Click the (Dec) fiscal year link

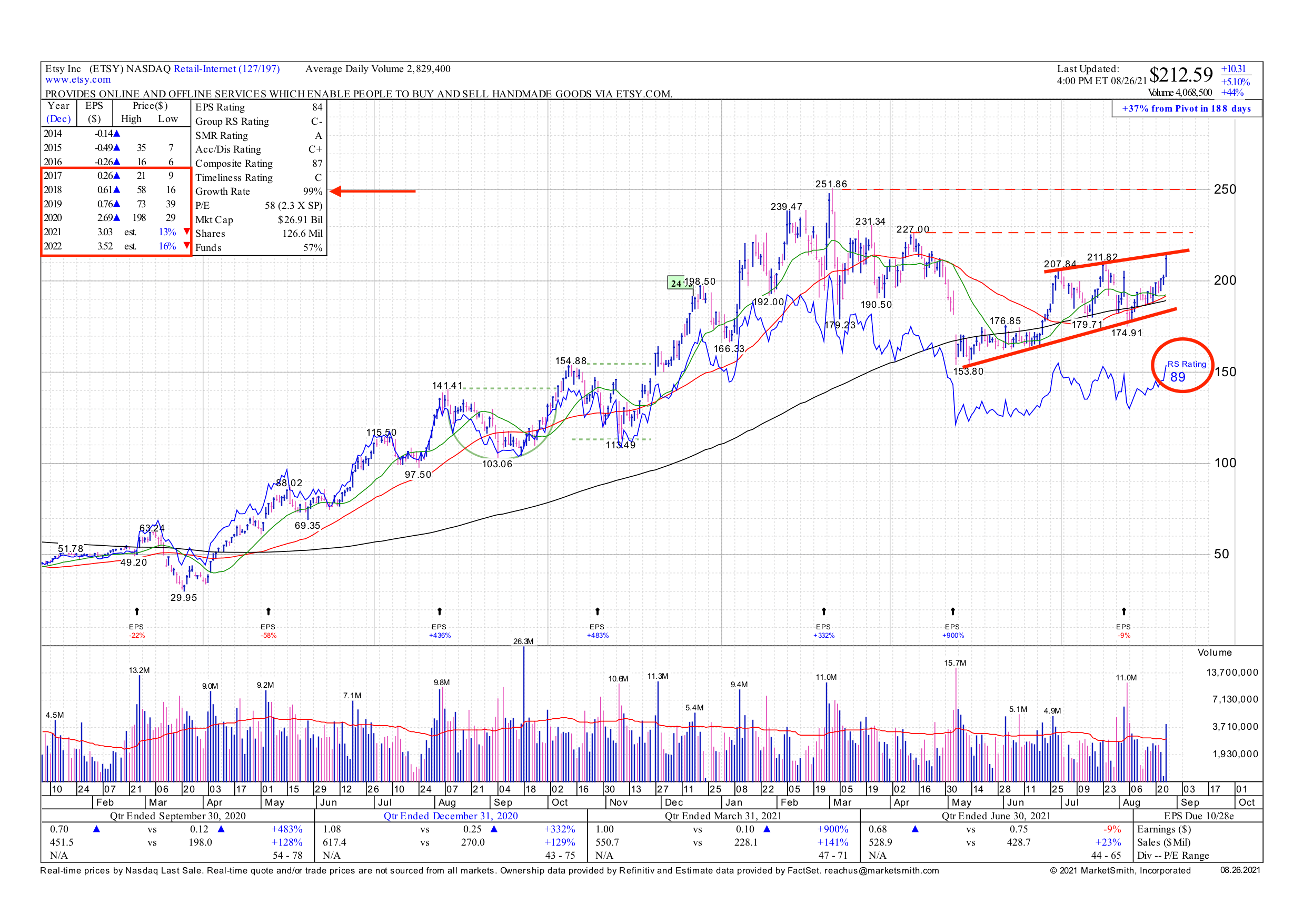[x=58, y=119]
